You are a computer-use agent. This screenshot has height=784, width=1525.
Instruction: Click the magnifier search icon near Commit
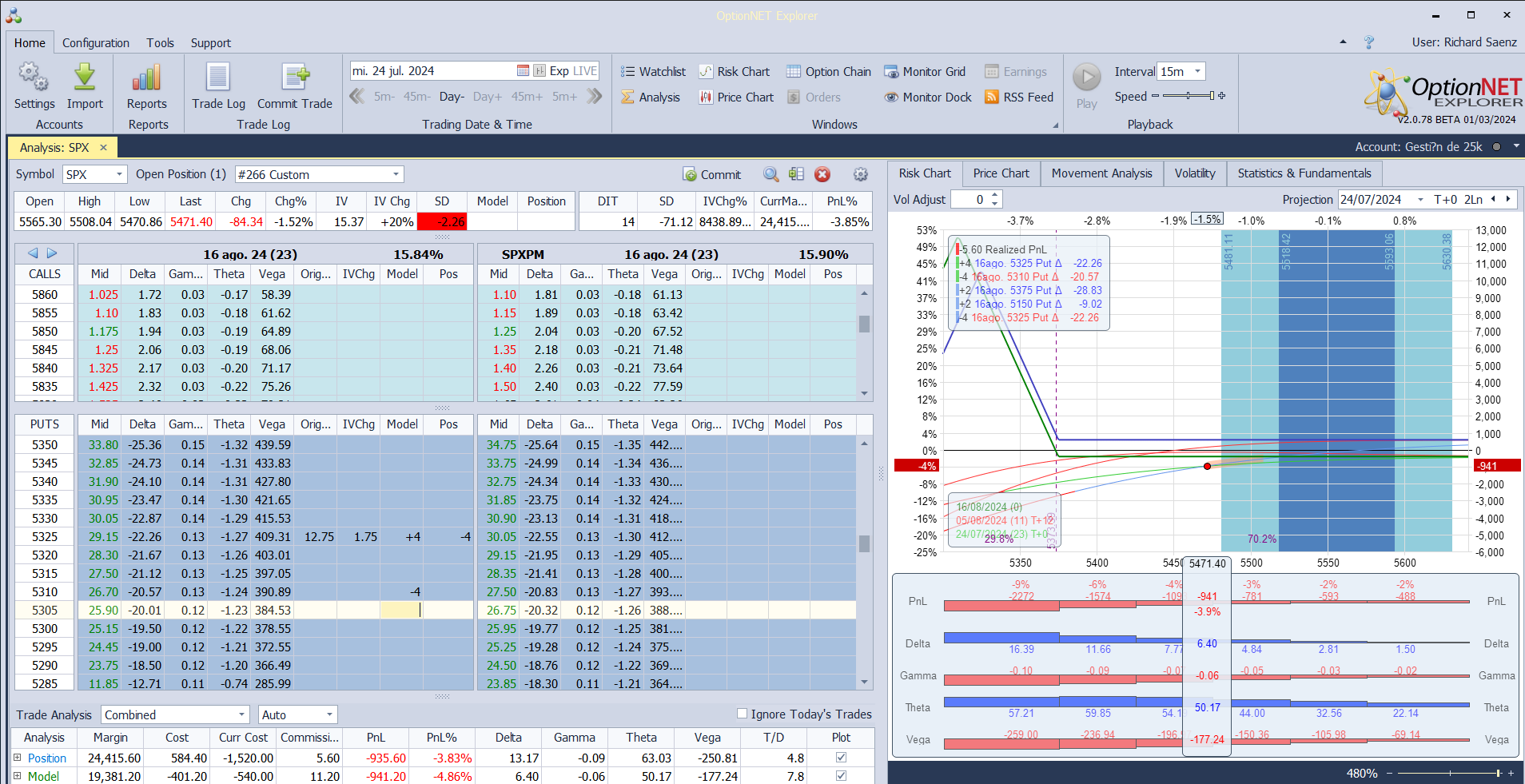click(770, 174)
